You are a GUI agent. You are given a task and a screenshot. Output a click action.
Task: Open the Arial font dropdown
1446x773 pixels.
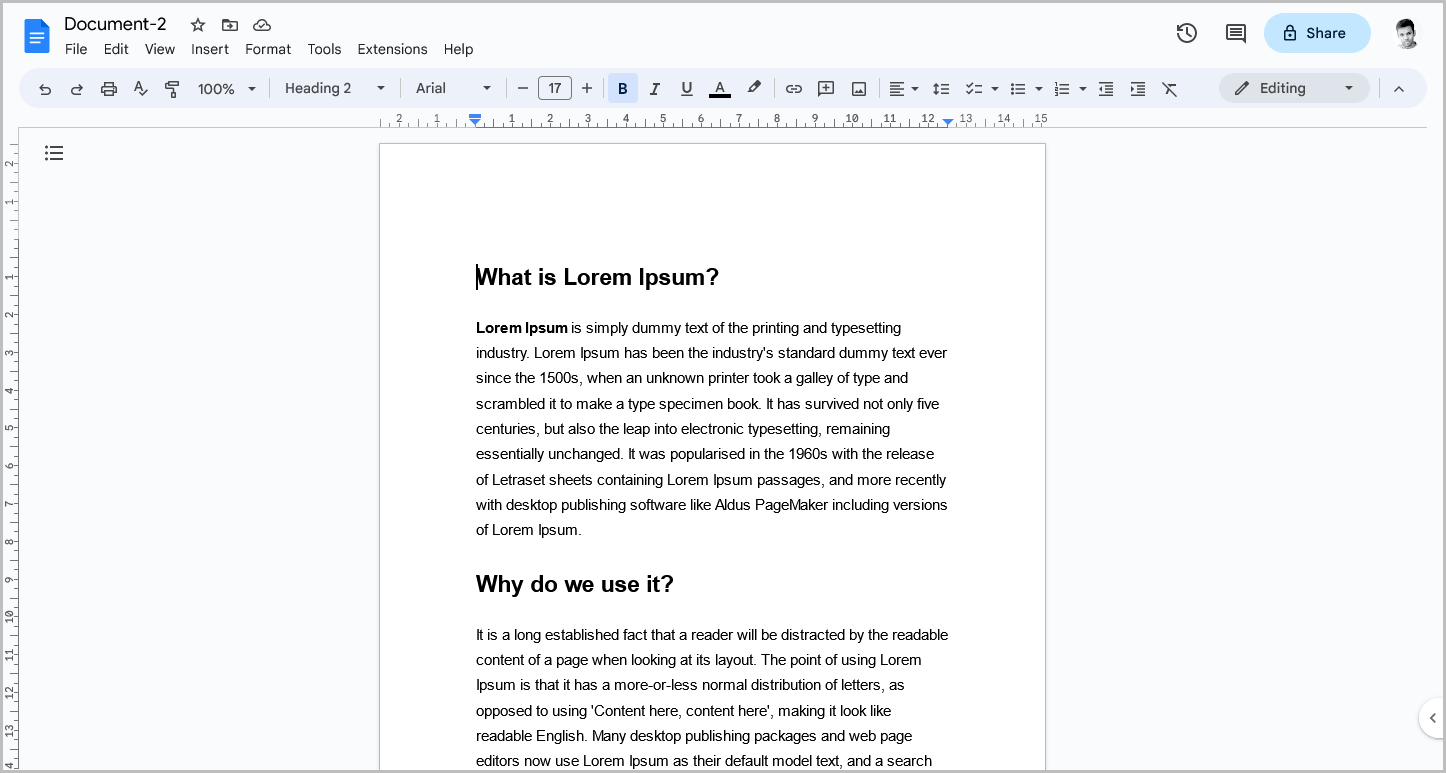(453, 88)
